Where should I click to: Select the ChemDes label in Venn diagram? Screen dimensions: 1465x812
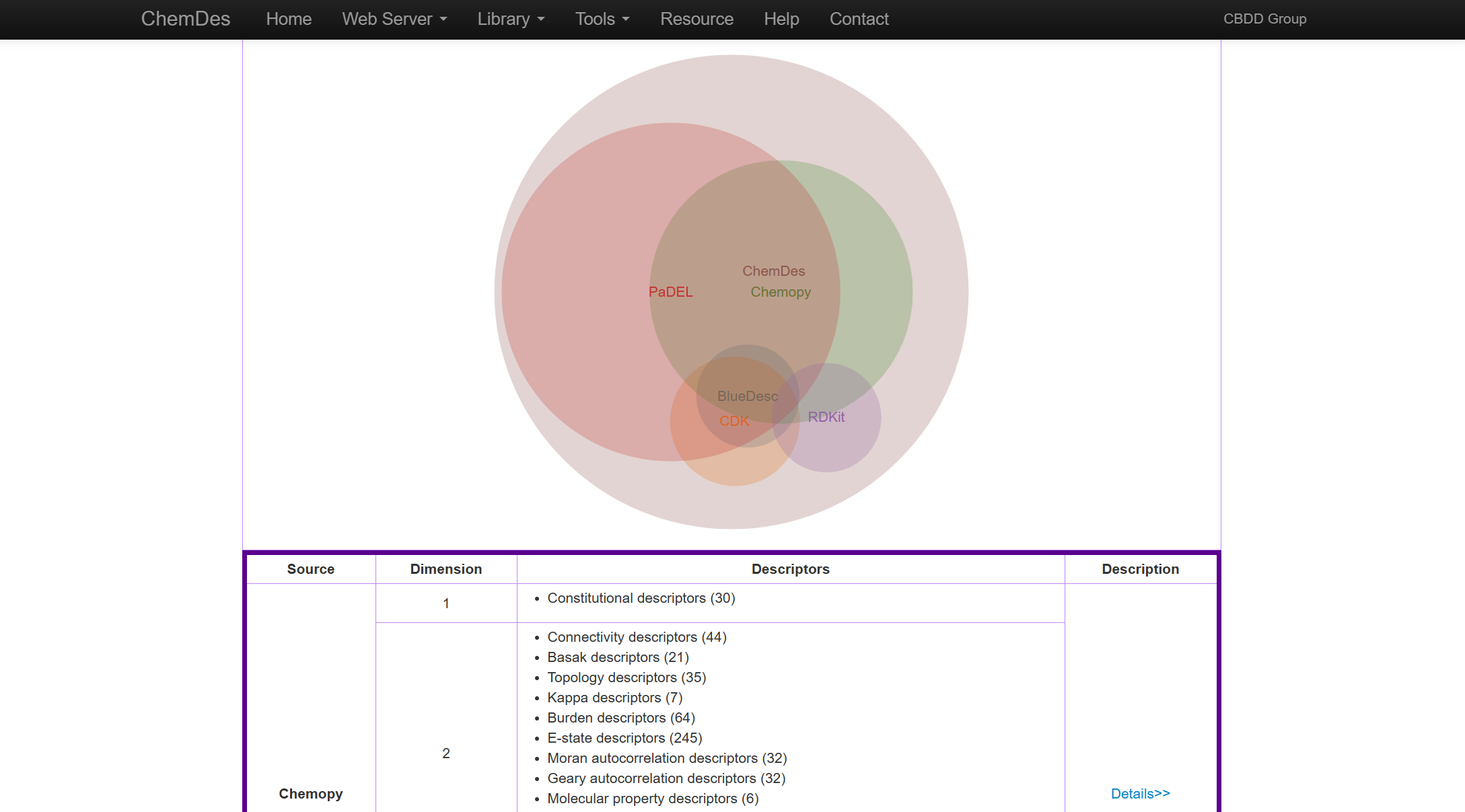[773, 271]
